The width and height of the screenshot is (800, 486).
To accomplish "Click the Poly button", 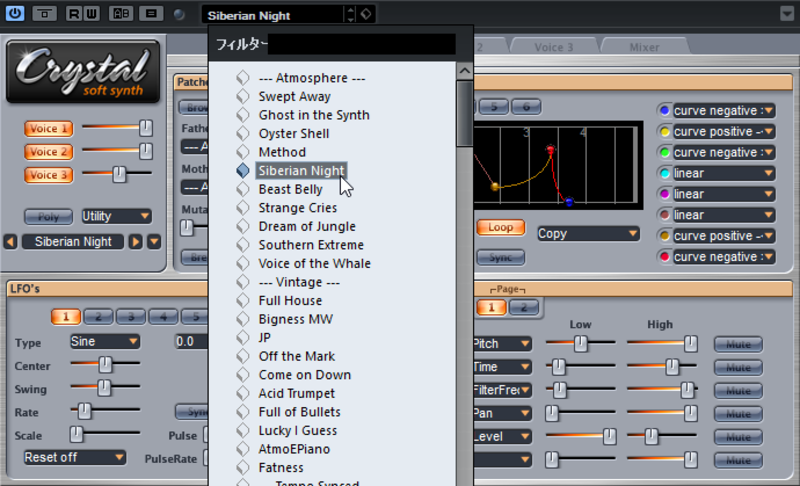I will click(48, 217).
